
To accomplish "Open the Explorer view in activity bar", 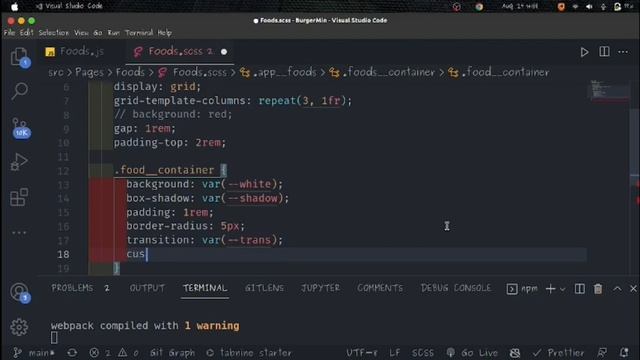I will coord(19,57).
